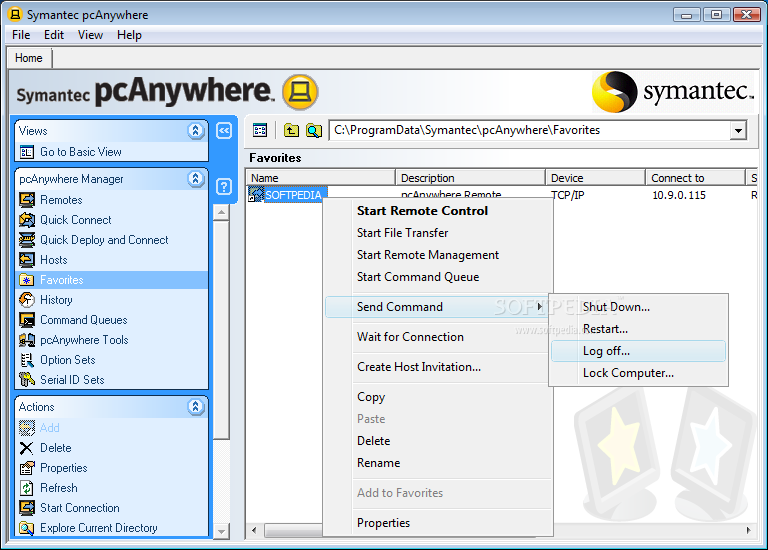768x550 pixels.
Task: Click the browse folder search toolbar icon
Action: tap(313, 130)
